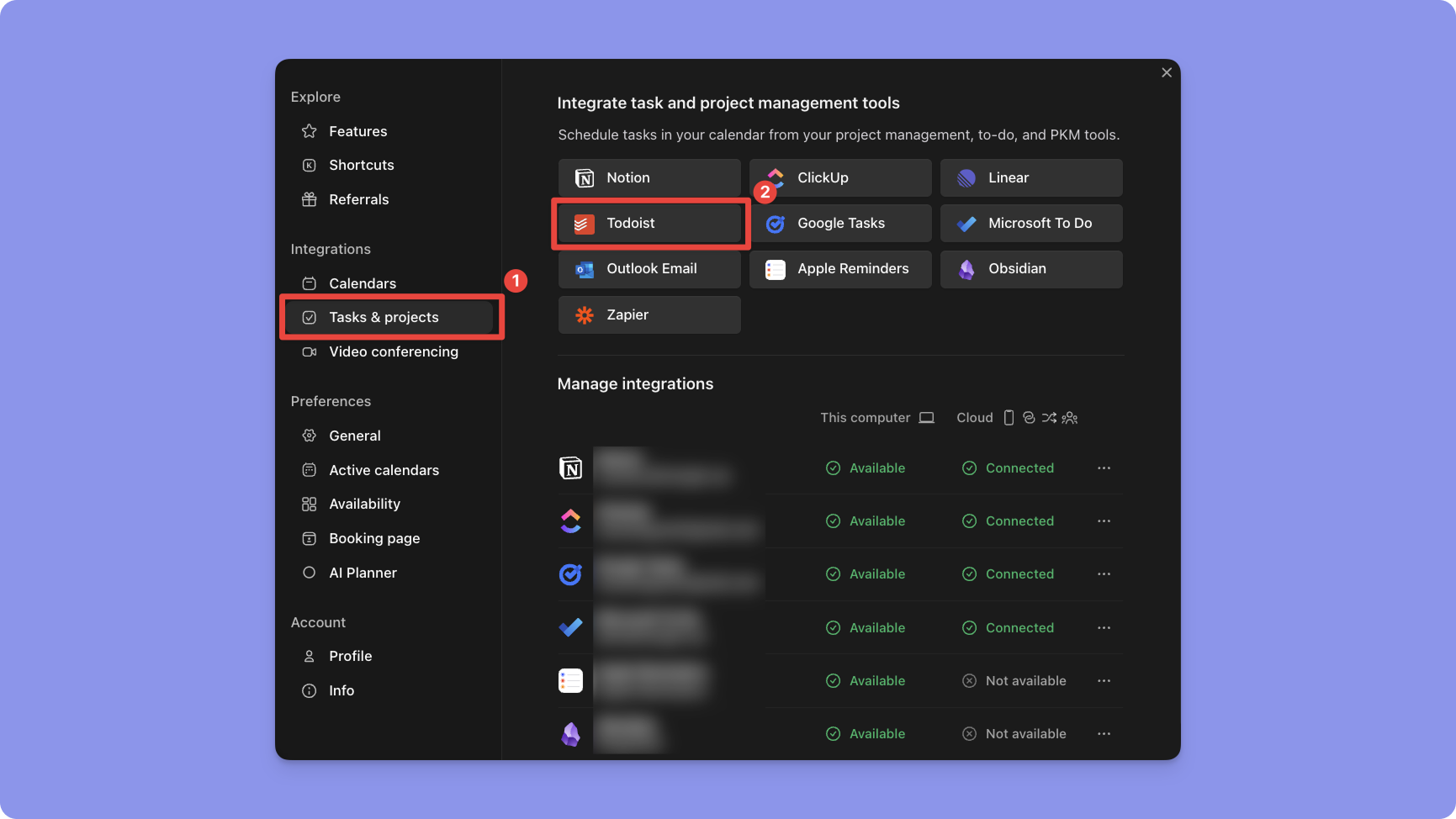Connect the ClickUp integration

840,177
